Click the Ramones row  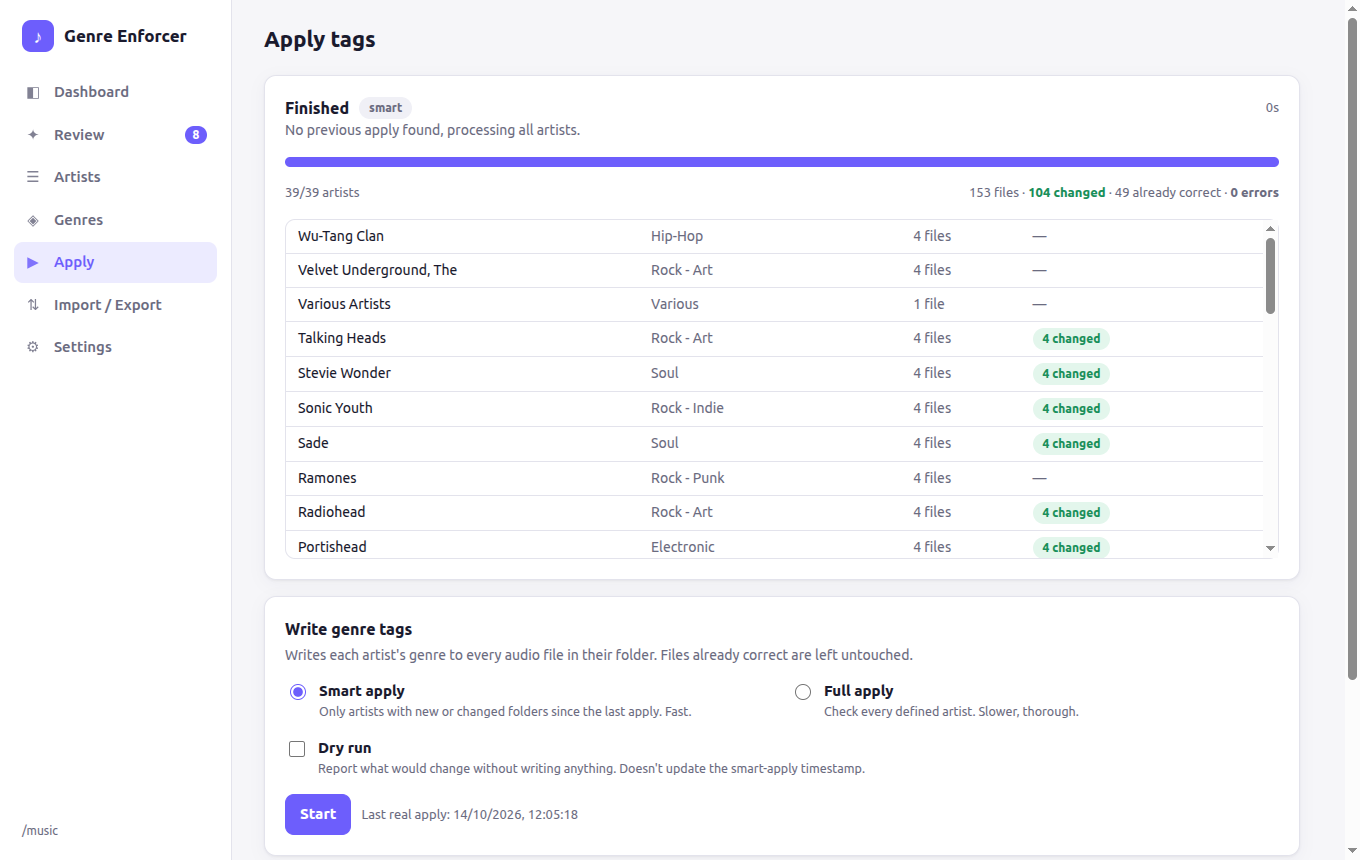(x=775, y=479)
